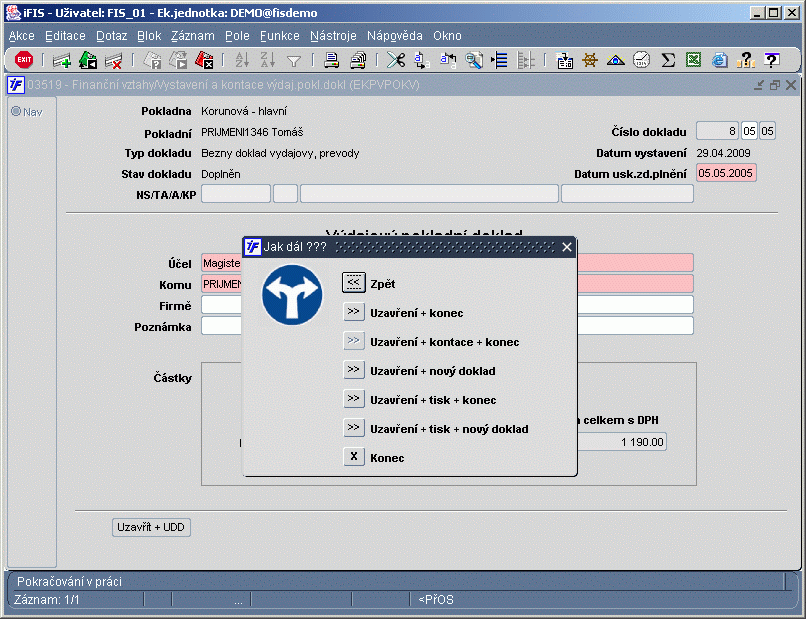Screen dimensions: 806x619
Task: Open the Nápověda menu
Action: [x=395, y=36]
